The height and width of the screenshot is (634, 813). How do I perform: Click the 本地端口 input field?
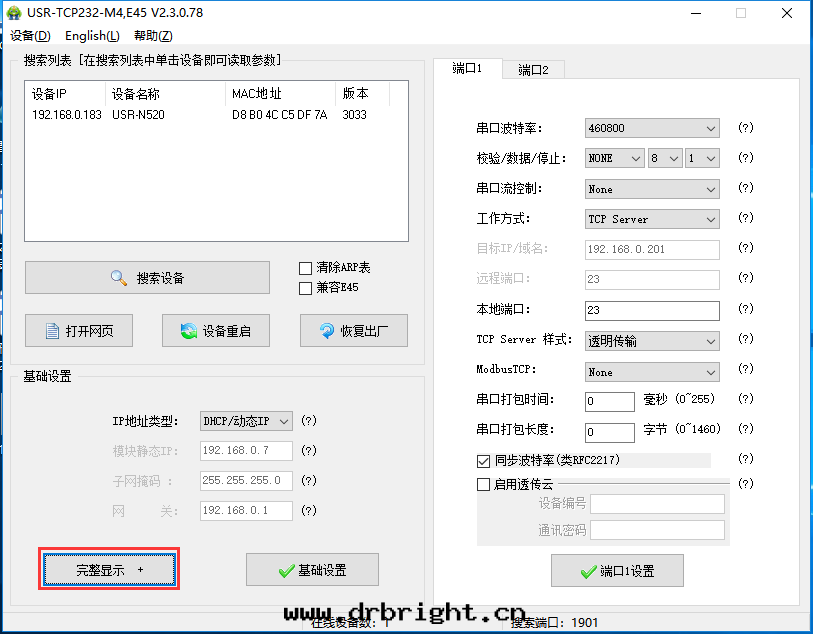[x=651, y=310]
